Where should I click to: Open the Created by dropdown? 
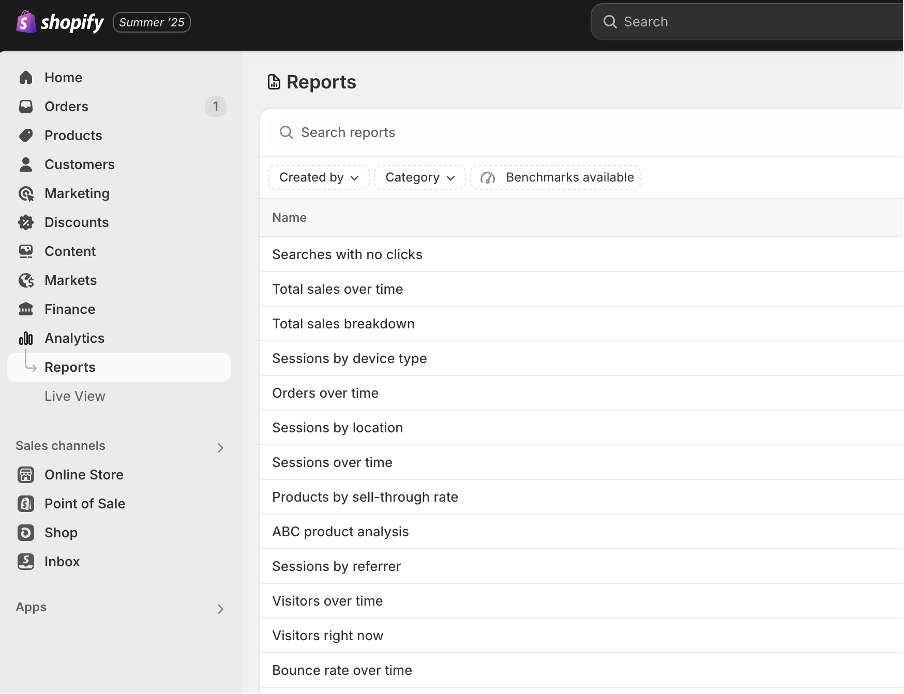(x=318, y=177)
